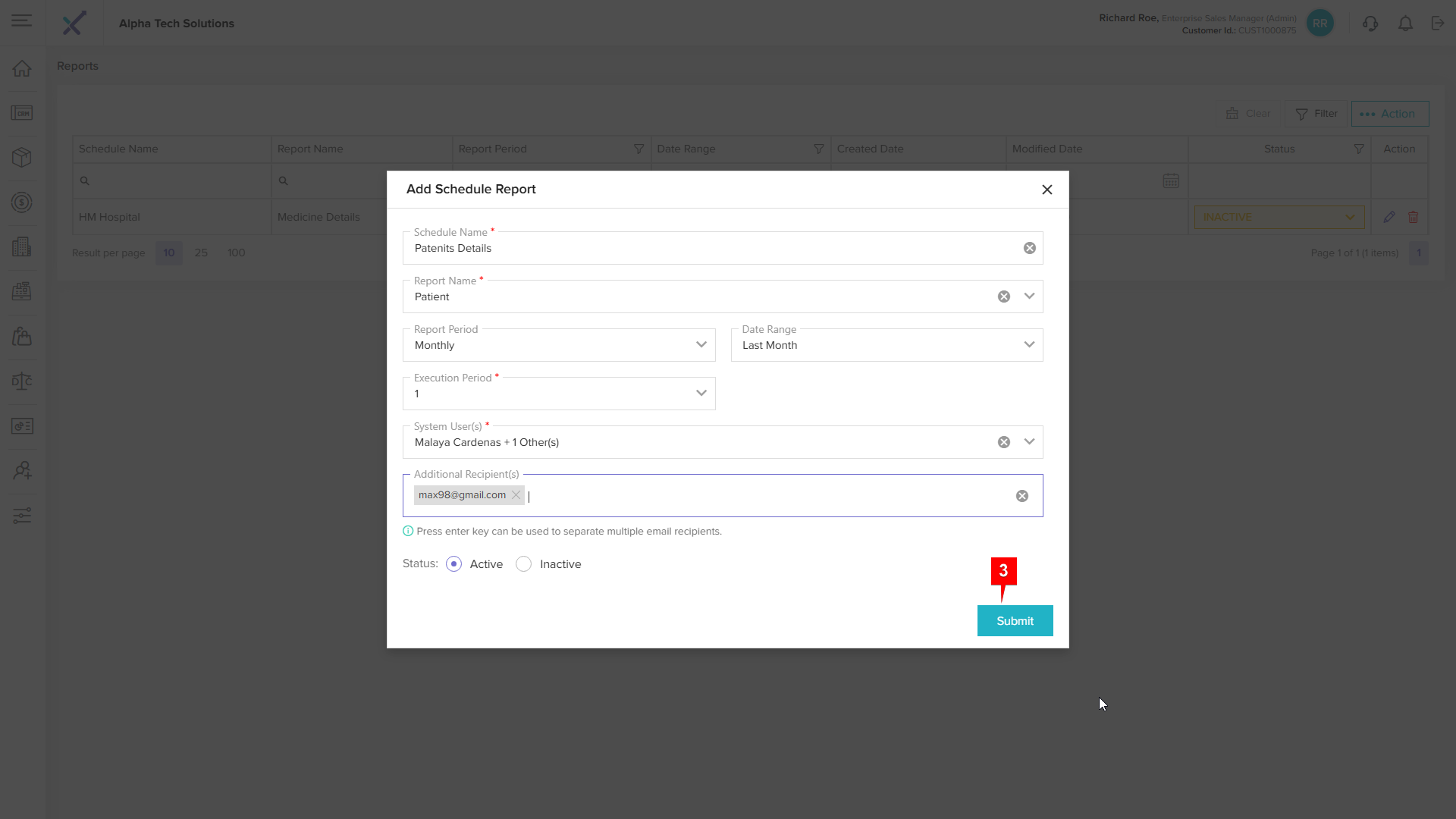Expand the Report Period dropdown
1456x819 pixels.
(701, 345)
